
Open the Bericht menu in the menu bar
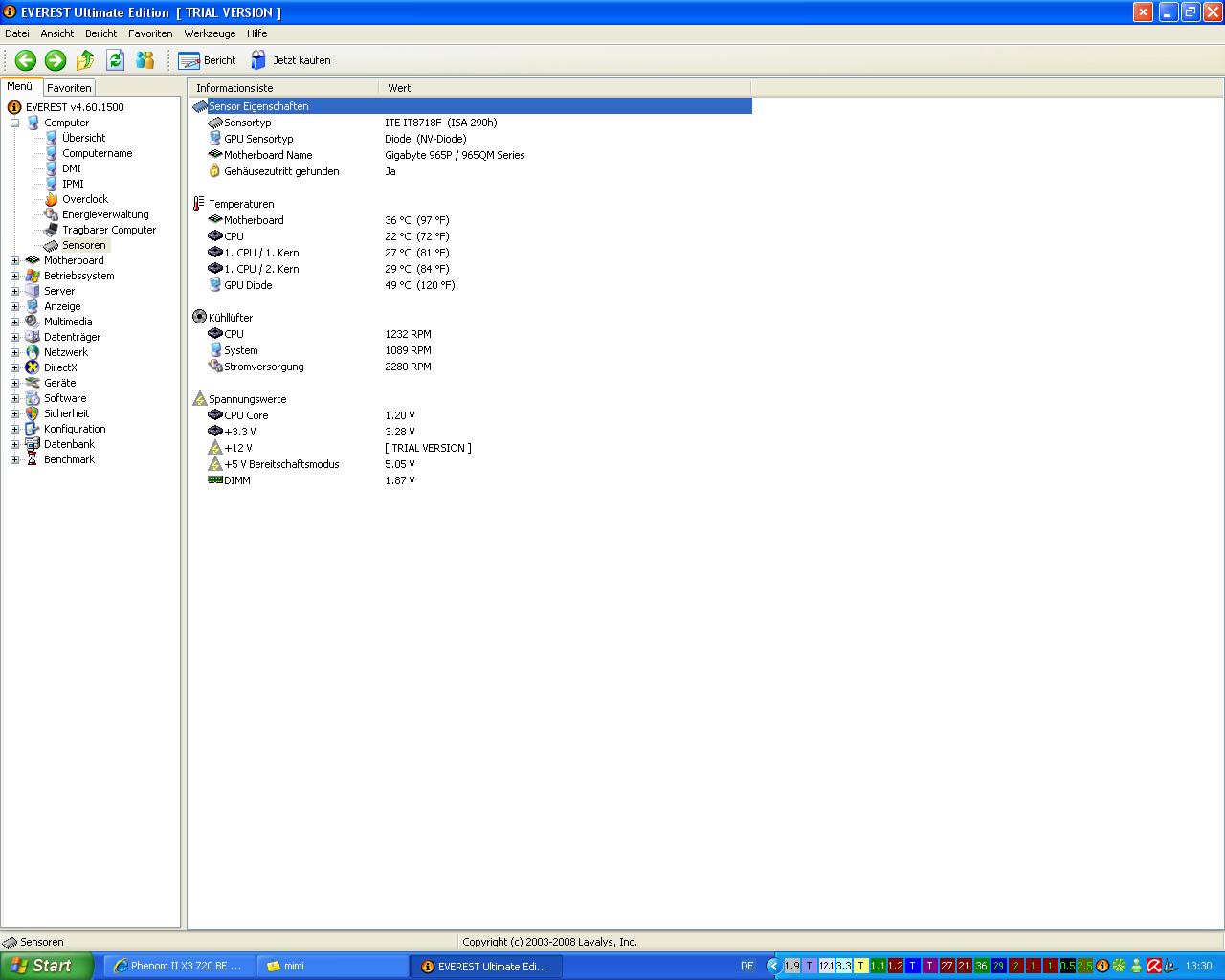101,33
